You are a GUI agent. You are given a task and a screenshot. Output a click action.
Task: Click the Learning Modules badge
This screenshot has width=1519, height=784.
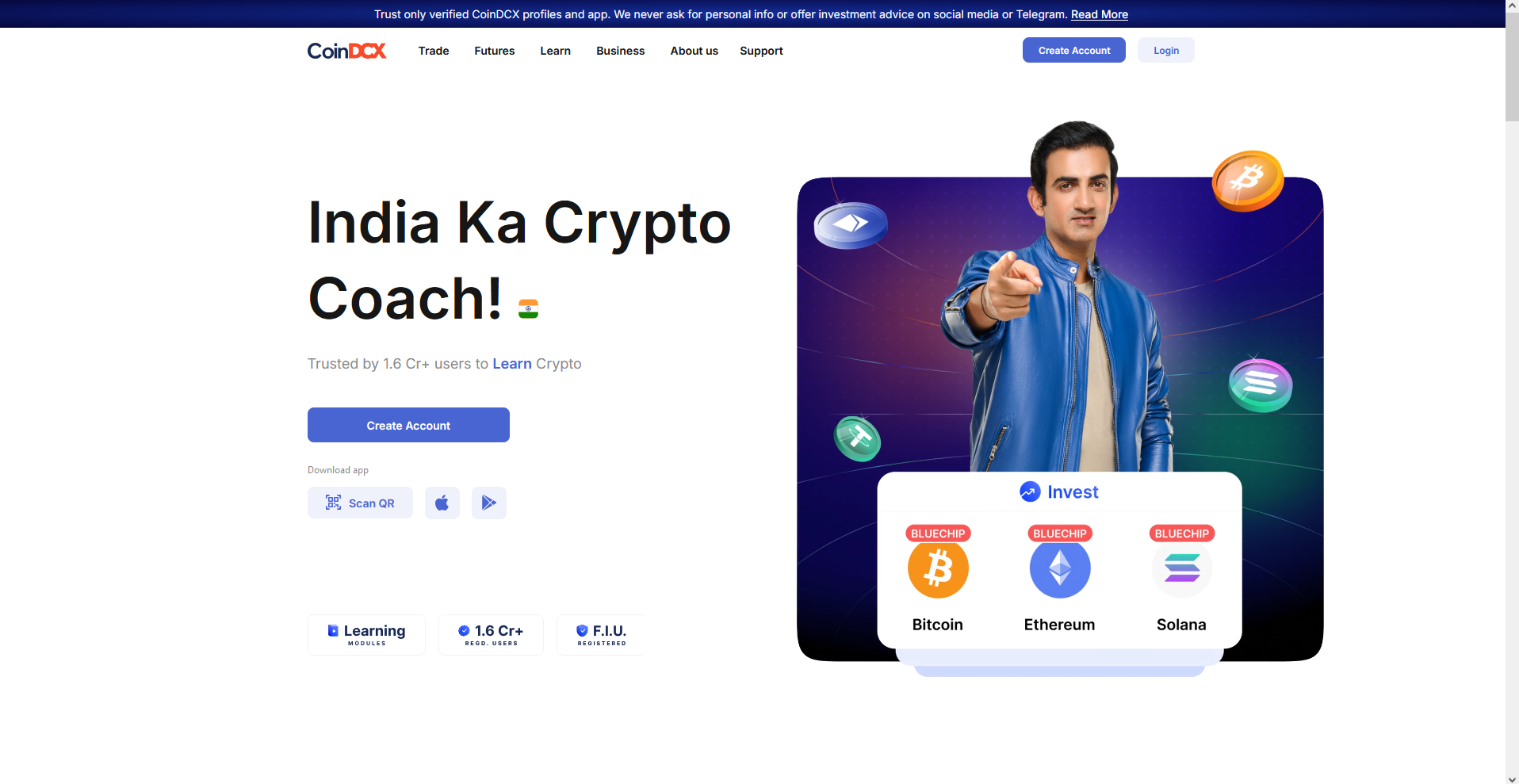point(366,635)
